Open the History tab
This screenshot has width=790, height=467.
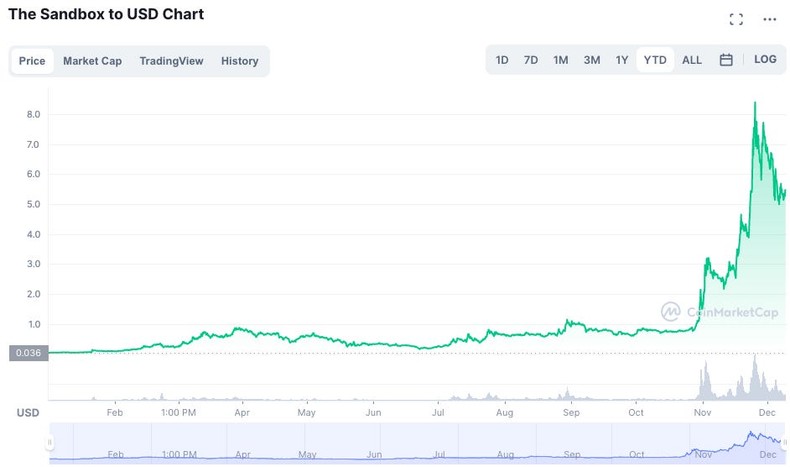(240, 61)
